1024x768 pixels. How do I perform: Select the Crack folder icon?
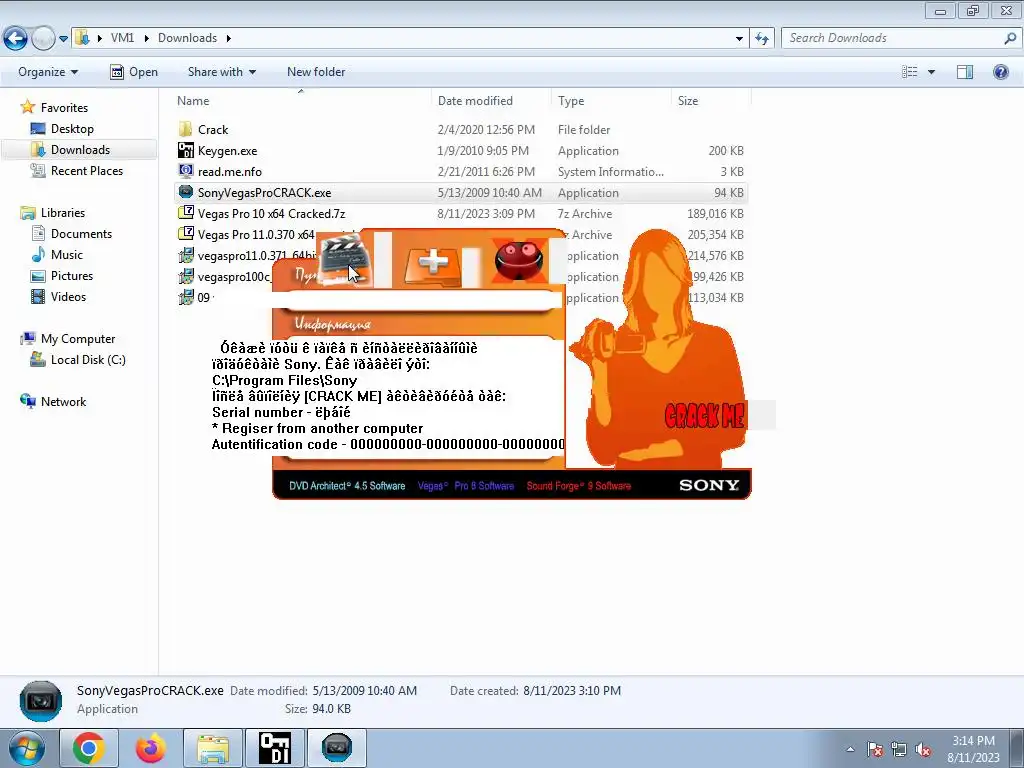click(185, 129)
